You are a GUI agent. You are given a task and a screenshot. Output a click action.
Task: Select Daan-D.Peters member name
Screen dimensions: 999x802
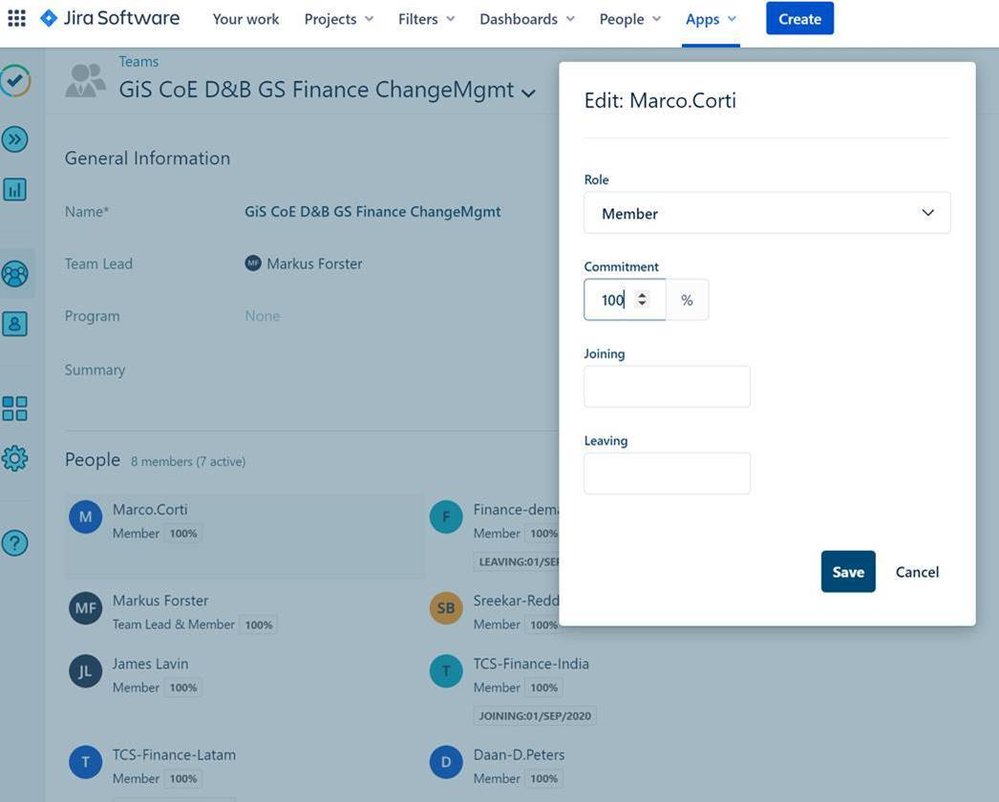click(x=519, y=755)
